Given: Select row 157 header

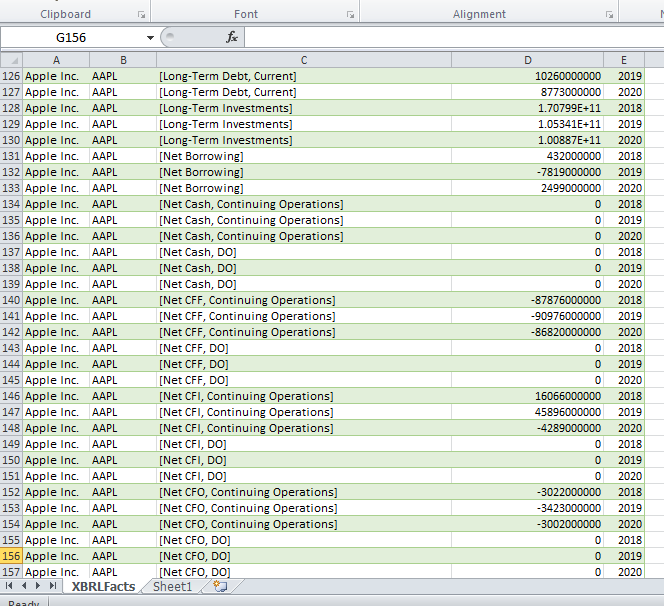Looking at the screenshot, I should [11, 572].
